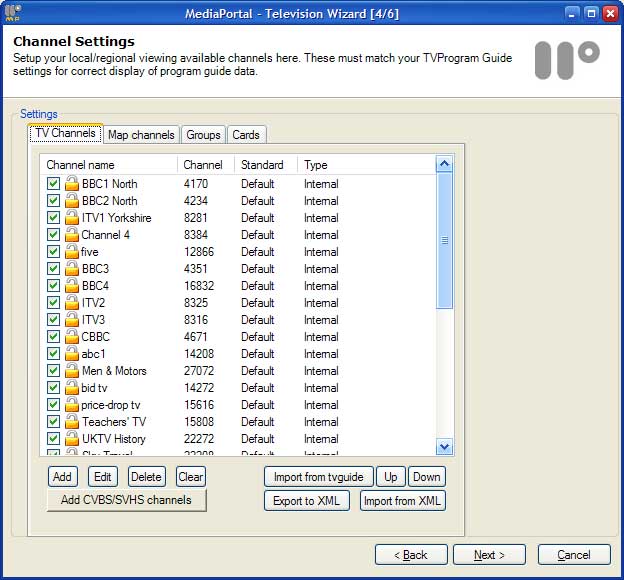Click the lock icon beside ITV2
The width and height of the screenshot is (624, 580).
(x=72, y=303)
